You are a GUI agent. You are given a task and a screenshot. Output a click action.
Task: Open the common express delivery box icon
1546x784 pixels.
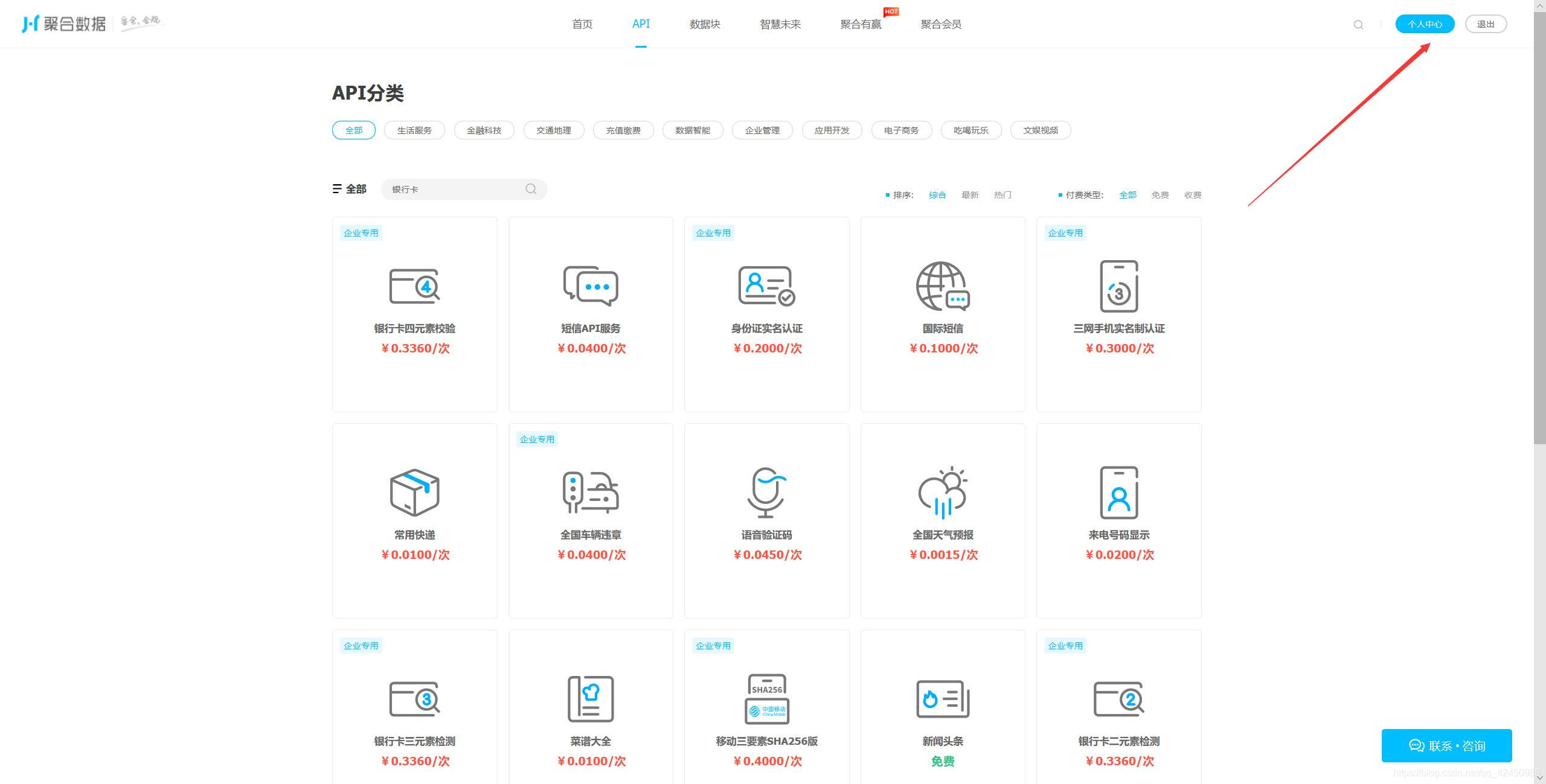tap(414, 492)
